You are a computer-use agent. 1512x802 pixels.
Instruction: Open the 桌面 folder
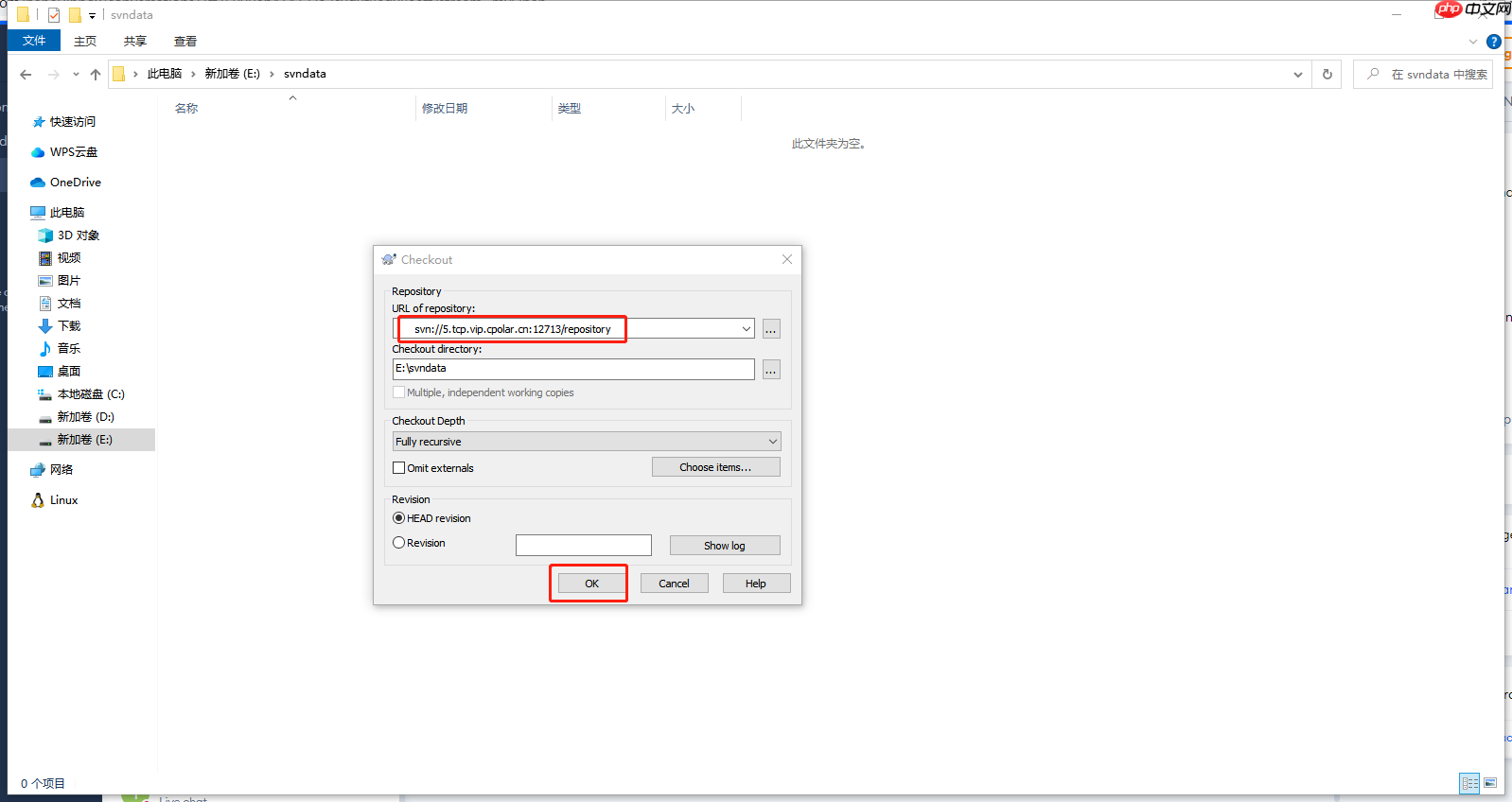point(68,372)
